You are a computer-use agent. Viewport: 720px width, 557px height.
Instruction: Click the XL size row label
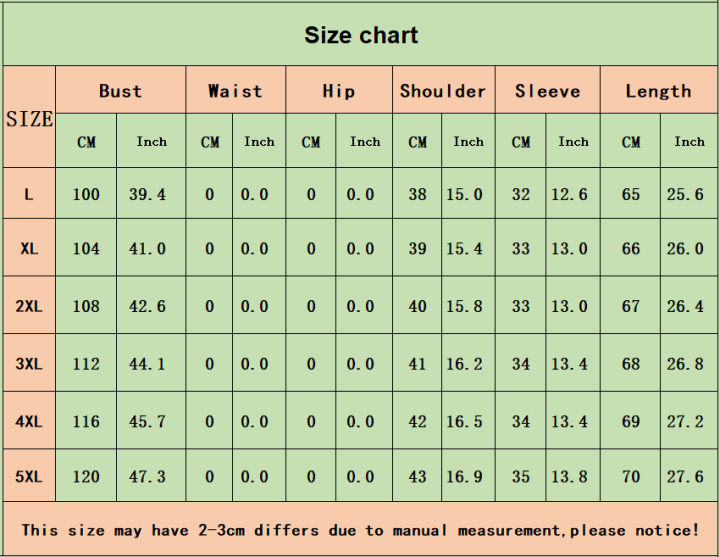(29, 248)
